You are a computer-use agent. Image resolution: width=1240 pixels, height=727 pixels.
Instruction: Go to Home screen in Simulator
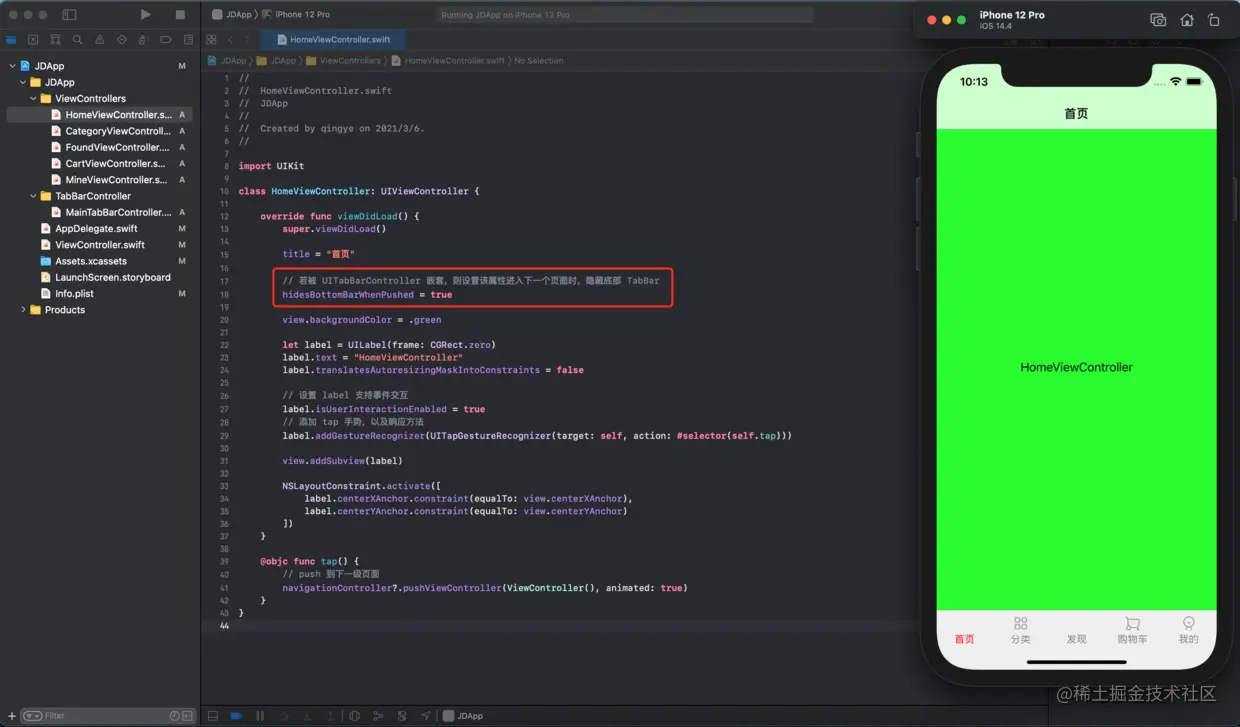click(1187, 20)
